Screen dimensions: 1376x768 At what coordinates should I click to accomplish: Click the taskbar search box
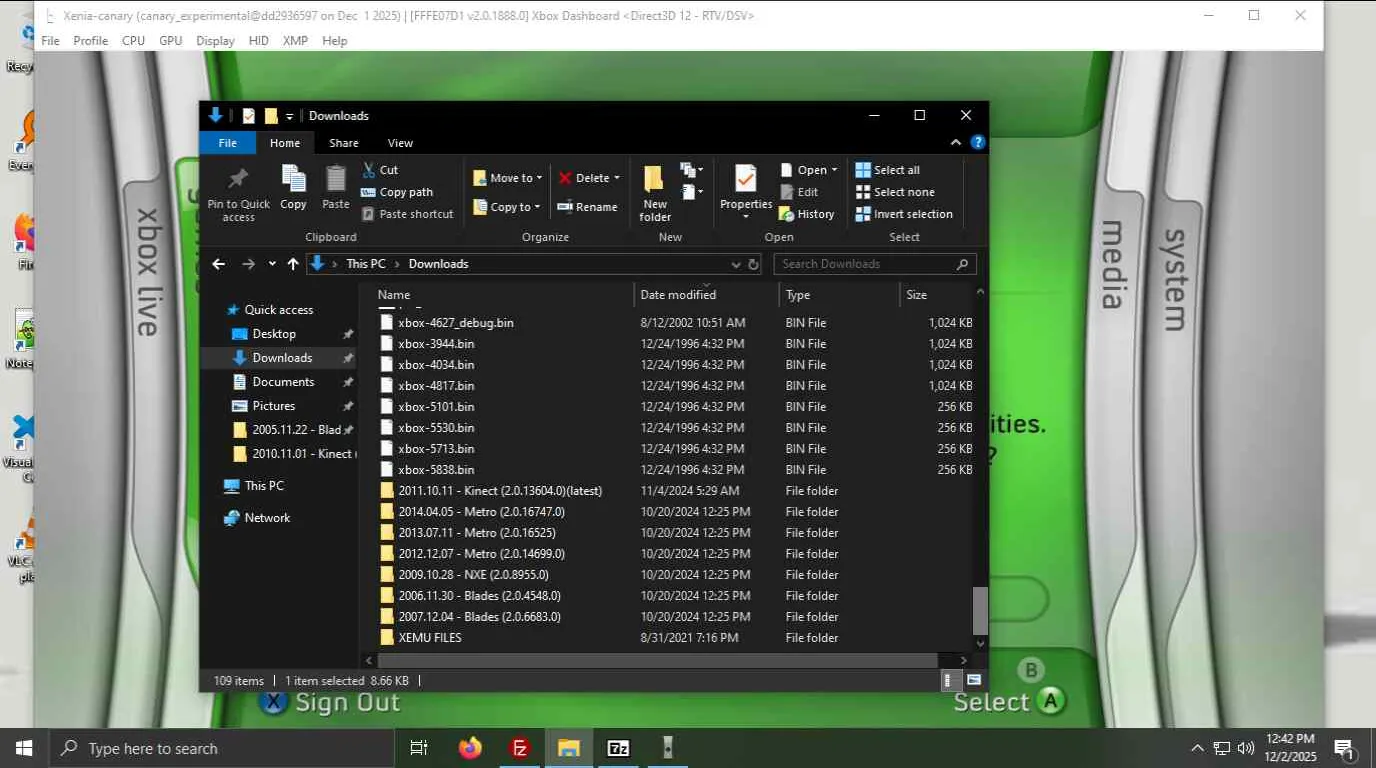[x=221, y=748]
